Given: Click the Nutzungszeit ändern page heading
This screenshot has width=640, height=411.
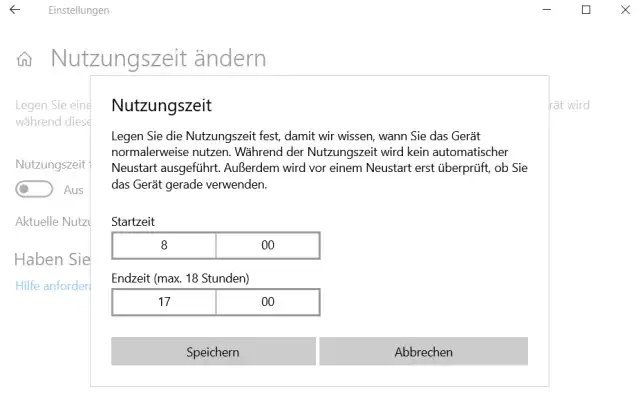Looking at the screenshot, I should (x=158, y=58).
